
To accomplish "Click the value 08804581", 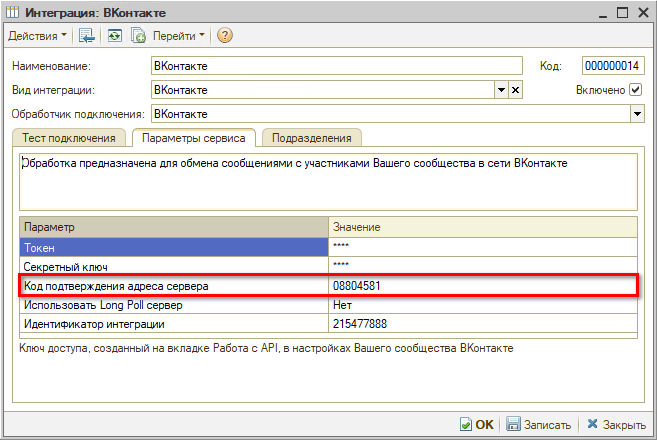I will click(x=357, y=286).
